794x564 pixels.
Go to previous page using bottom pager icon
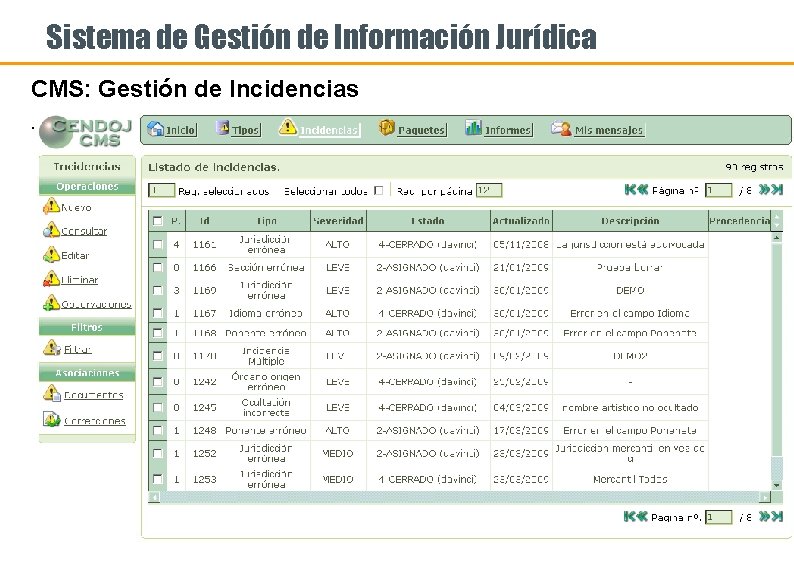point(642,516)
